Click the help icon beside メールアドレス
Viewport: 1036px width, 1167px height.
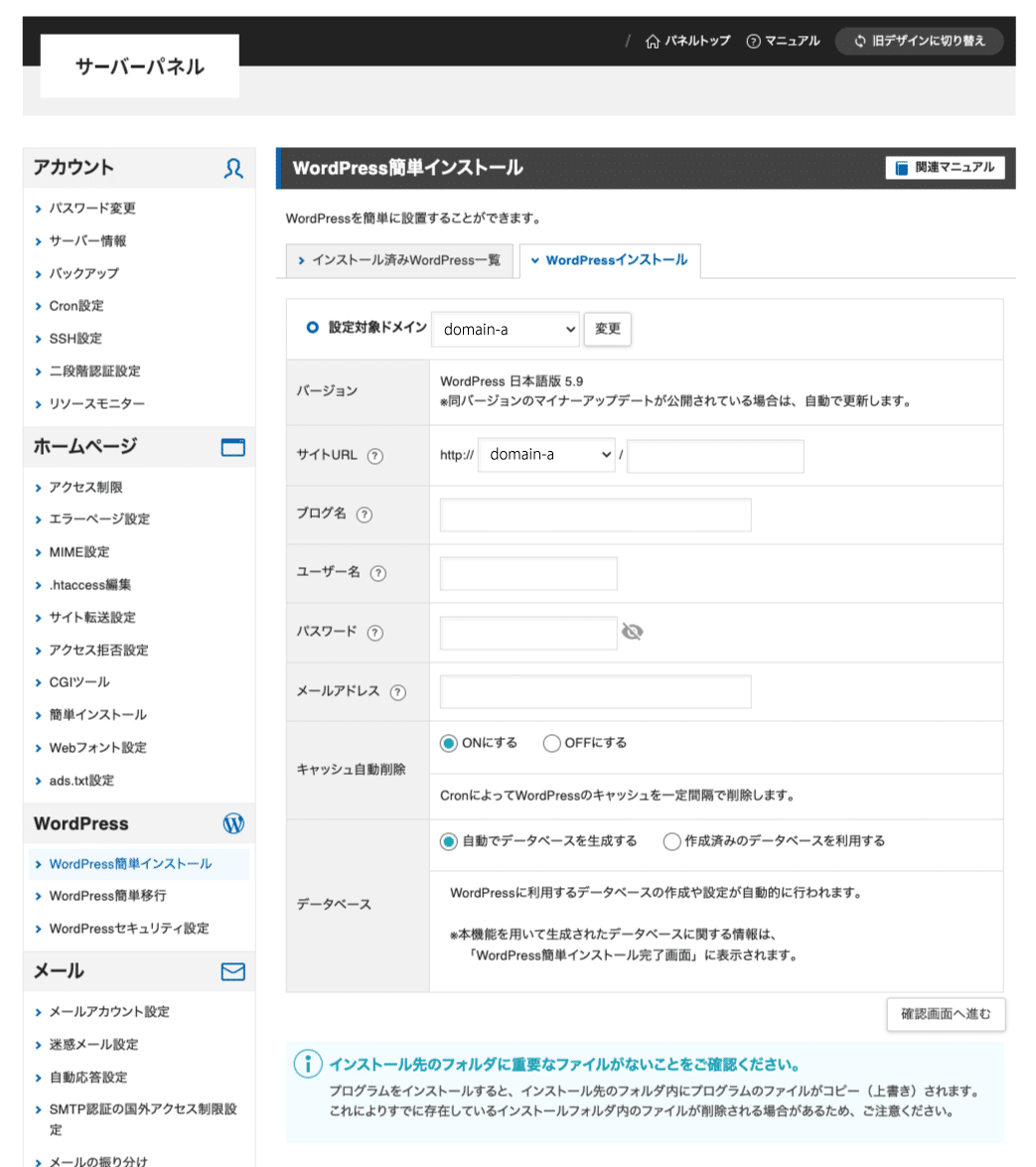coord(398,692)
